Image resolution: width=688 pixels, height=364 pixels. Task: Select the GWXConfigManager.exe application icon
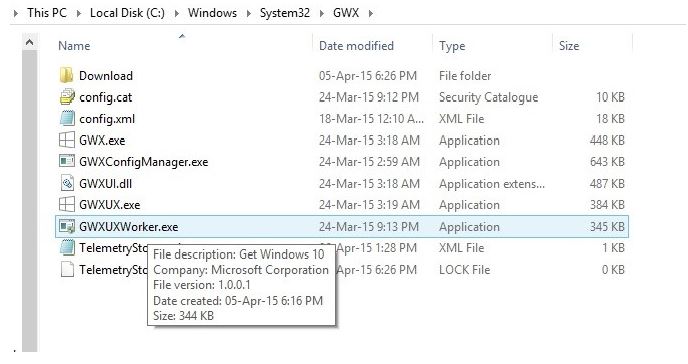pyautogui.click(x=67, y=161)
